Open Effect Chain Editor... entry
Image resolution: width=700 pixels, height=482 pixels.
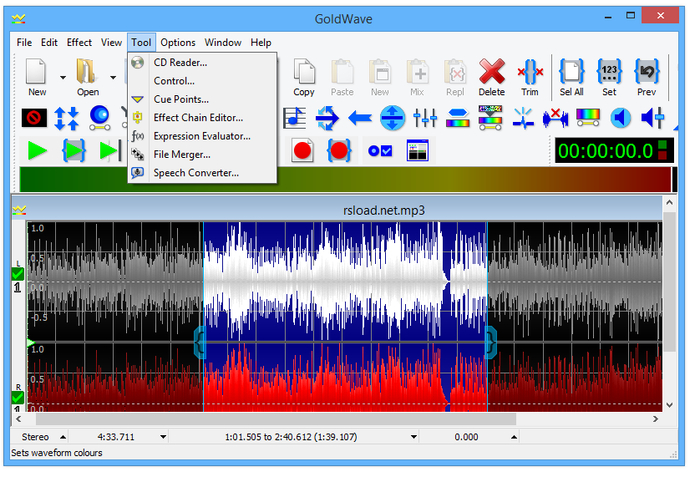click(x=202, y=117)
